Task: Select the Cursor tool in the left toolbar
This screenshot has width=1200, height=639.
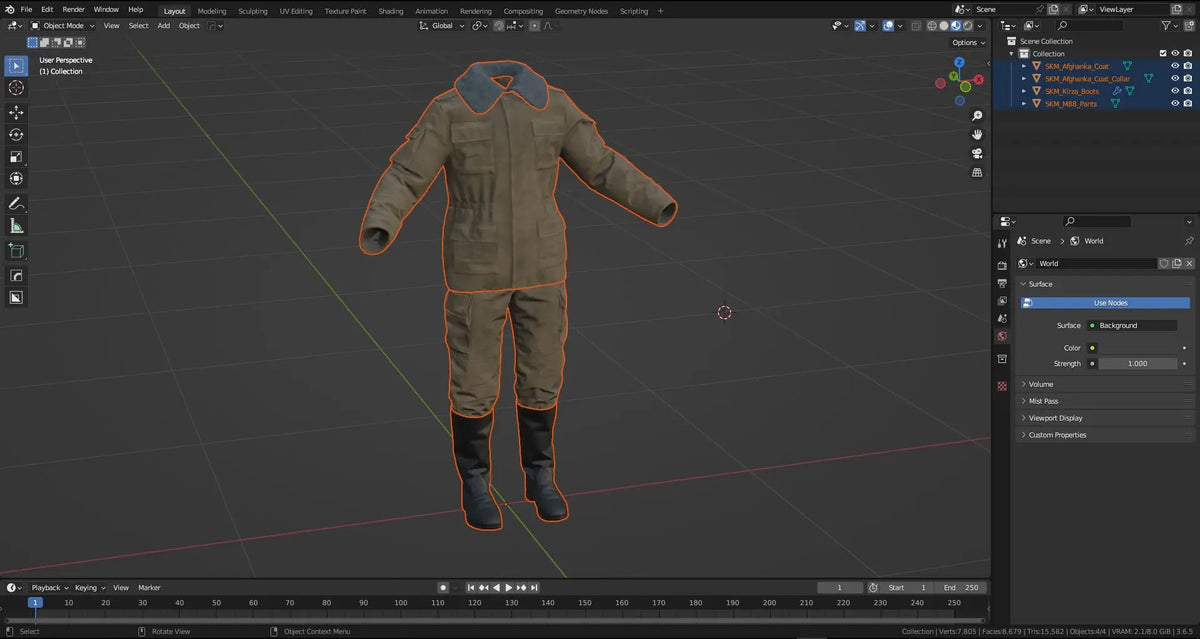Action: click(16, 88)
